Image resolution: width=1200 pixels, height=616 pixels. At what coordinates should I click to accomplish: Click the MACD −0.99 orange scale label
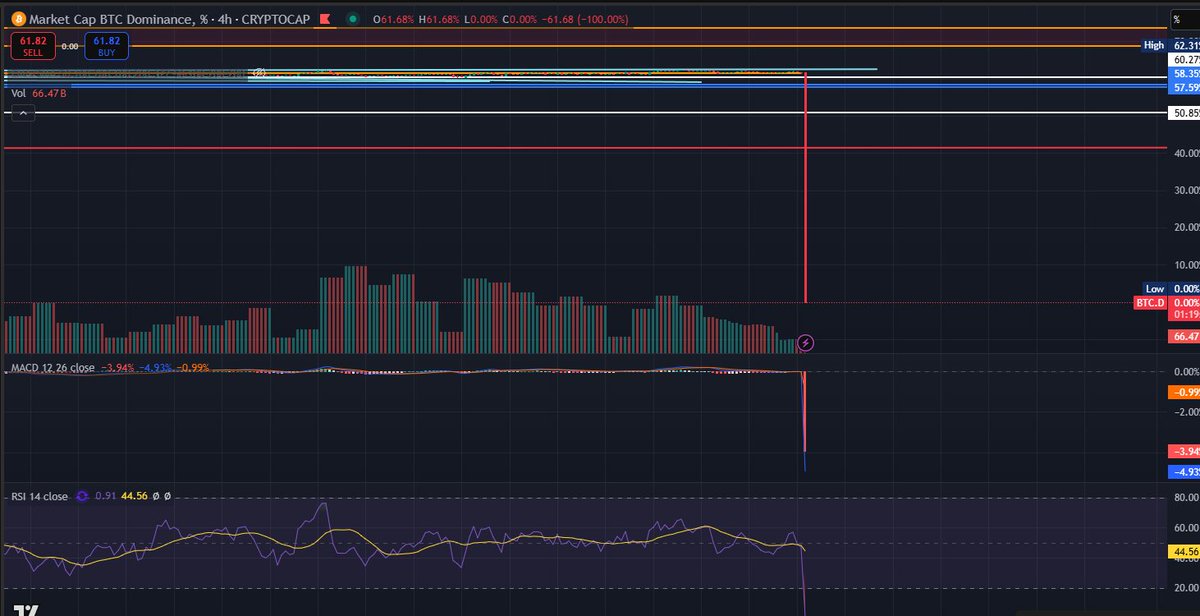click(x=1184, y=391)
